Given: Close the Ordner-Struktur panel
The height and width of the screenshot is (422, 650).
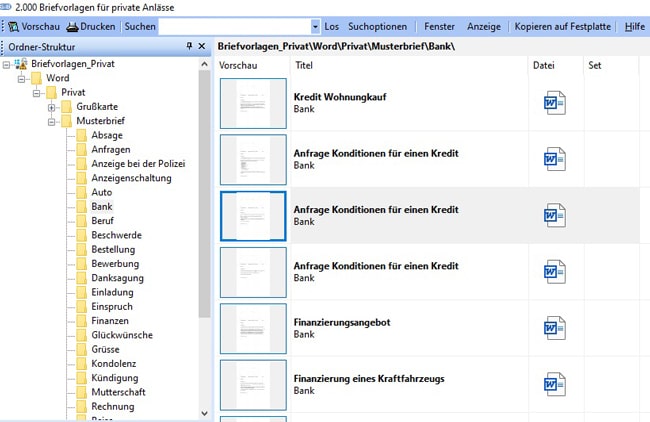Looking at the screenshot, I should (x=203, y=47).
